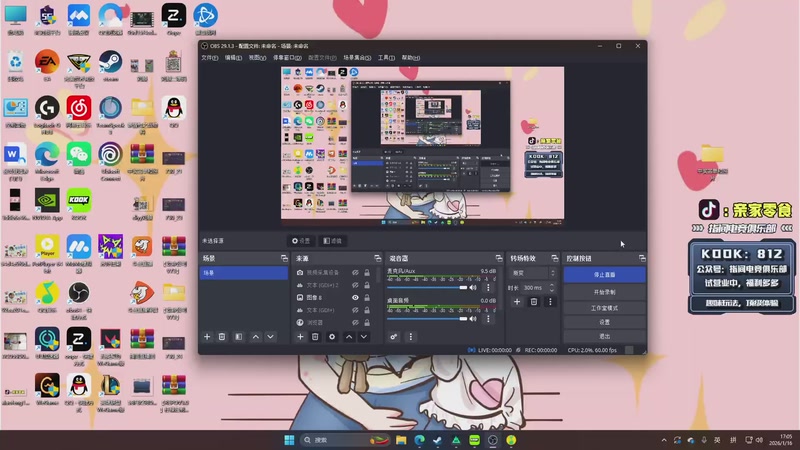Add a new source with the Sources plus icon
The image size is (800, 450).
301,337
